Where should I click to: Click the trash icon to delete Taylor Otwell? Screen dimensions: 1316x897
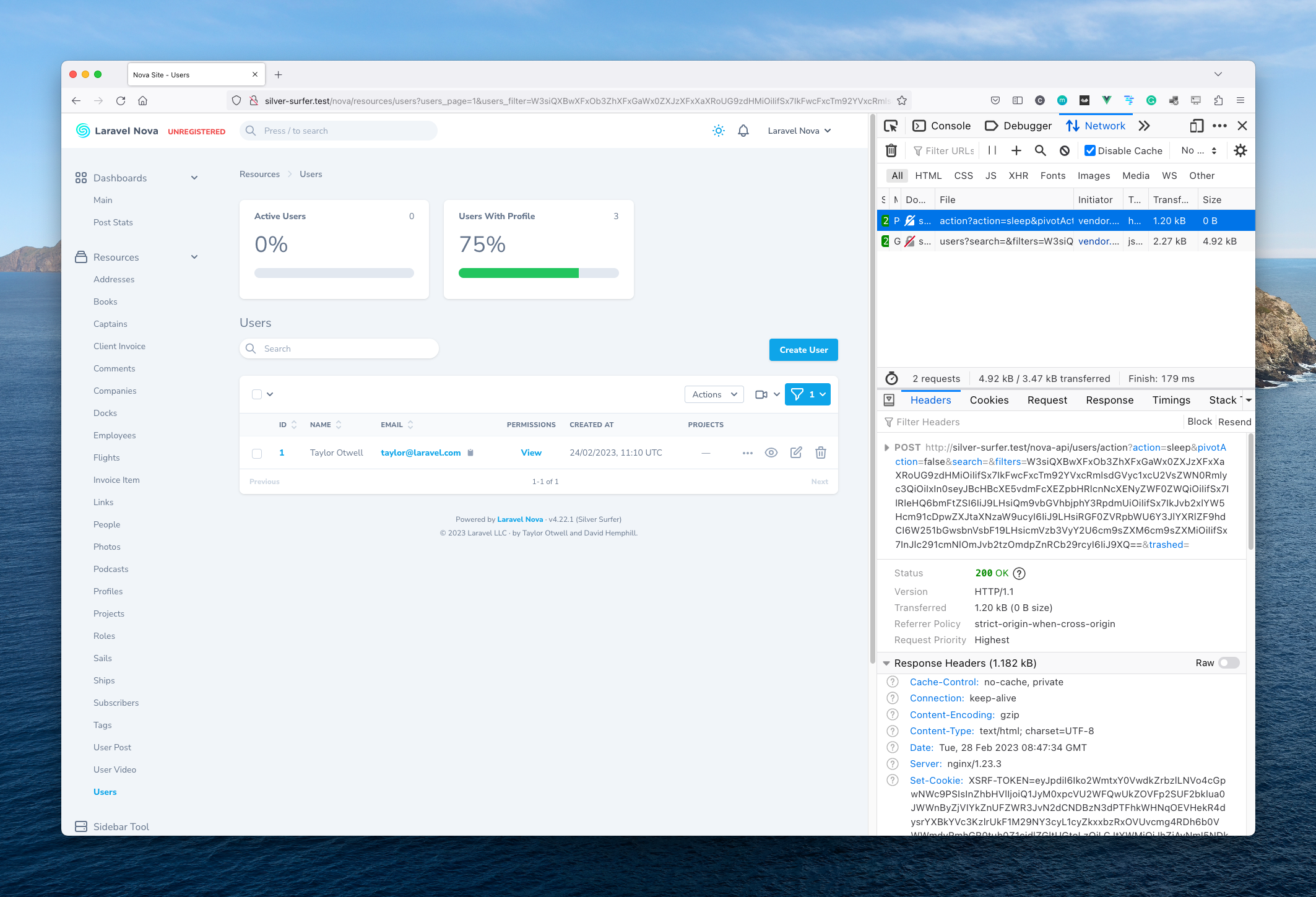[821, 453]
